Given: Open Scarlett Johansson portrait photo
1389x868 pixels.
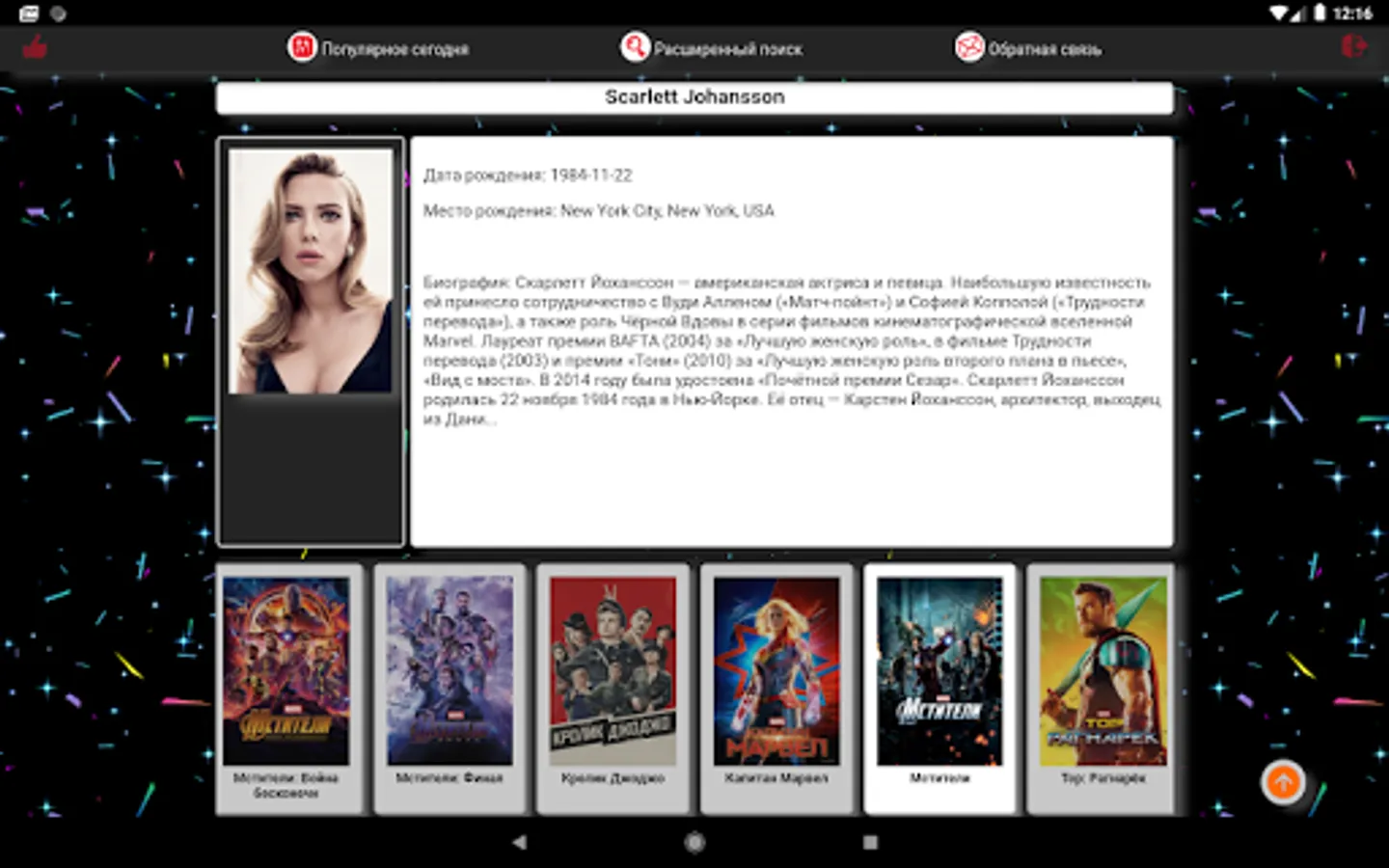Looking at the screenshot, I should tap(311, 271).
